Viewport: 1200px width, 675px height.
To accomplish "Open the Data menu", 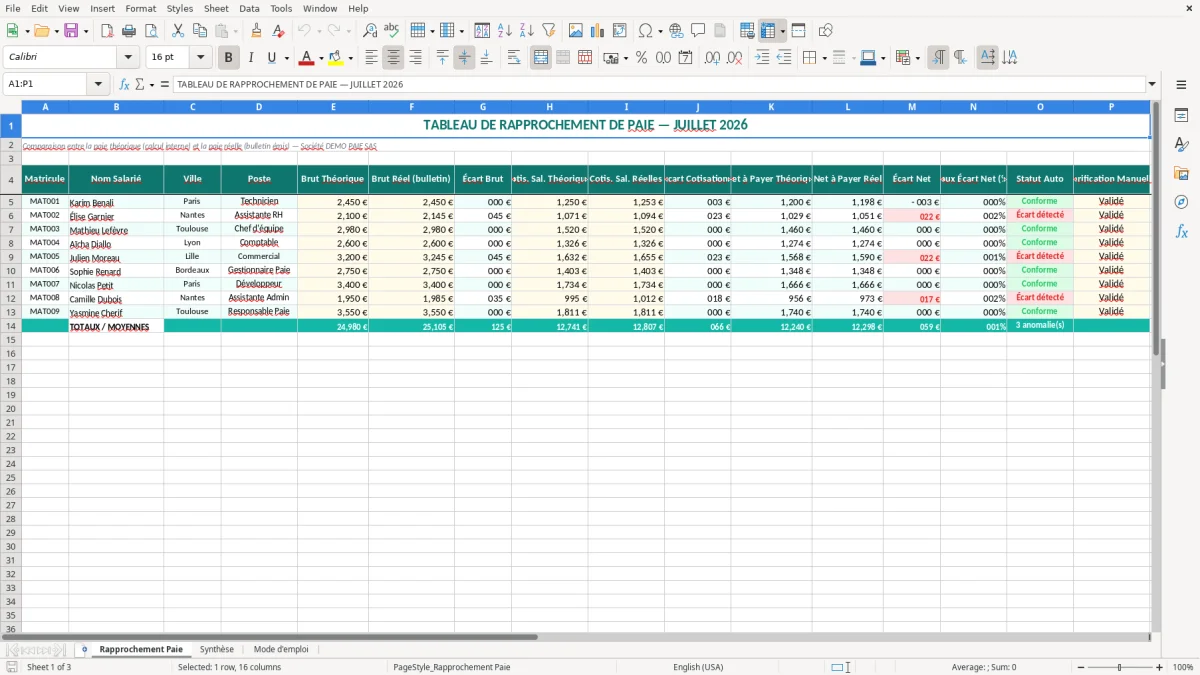I will click(x=249, y=8).
